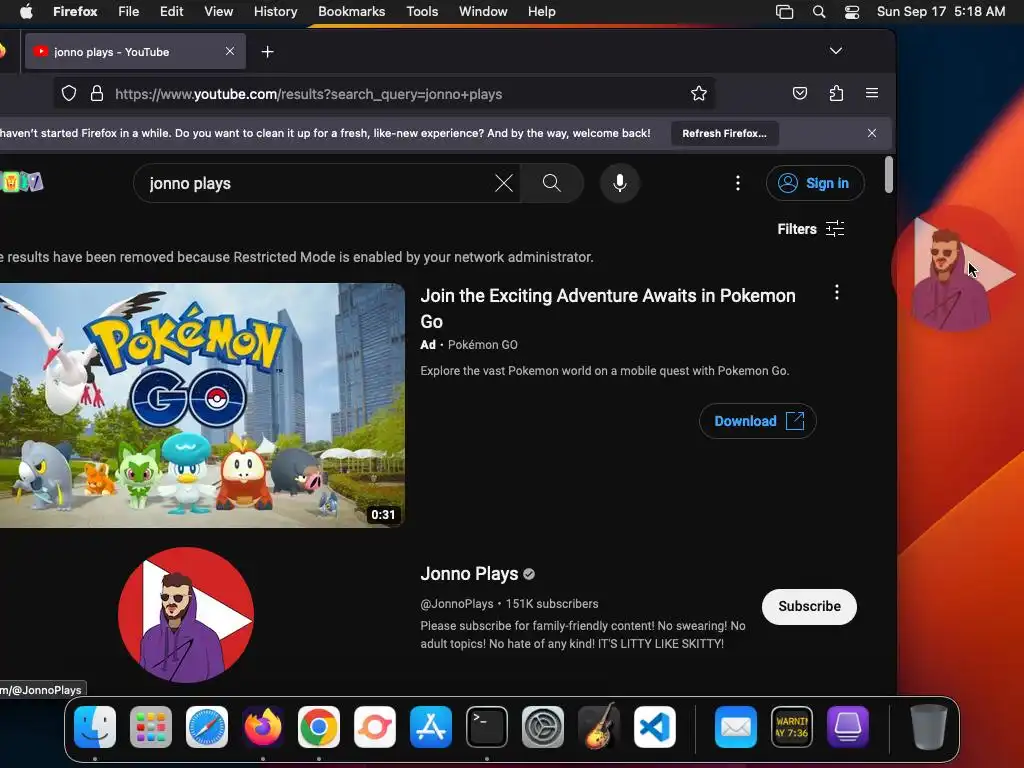Viewport: 1024px width, 768px height.
Task: Open the Apple menu
Action: (26, 12)
